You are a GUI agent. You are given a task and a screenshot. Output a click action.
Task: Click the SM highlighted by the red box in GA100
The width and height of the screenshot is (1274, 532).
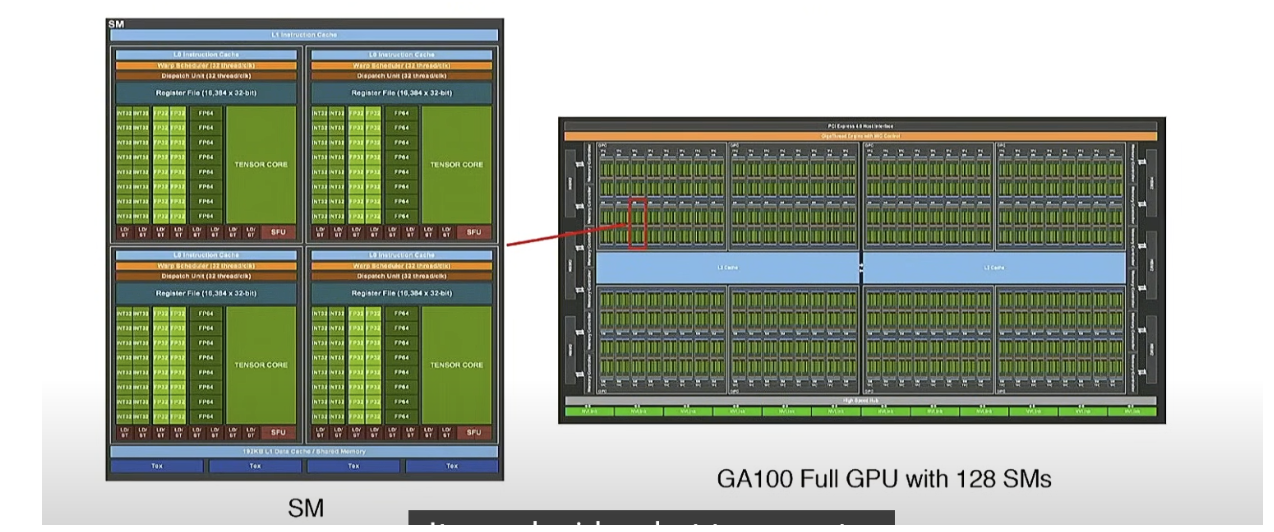pos(638,223)
